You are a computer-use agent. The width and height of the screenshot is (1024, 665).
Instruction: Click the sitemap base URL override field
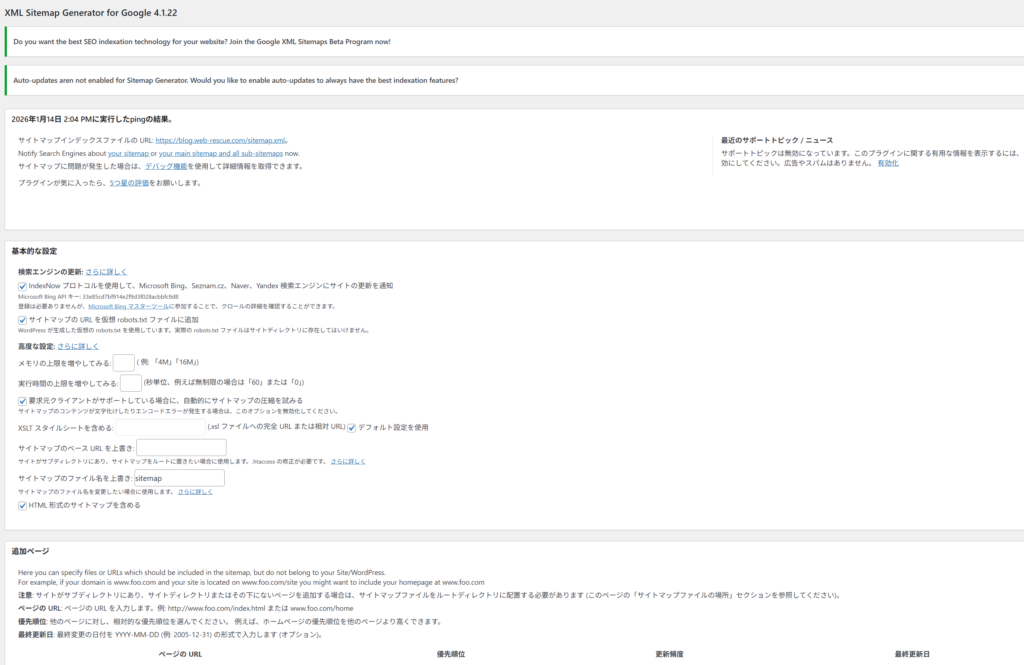181,448
